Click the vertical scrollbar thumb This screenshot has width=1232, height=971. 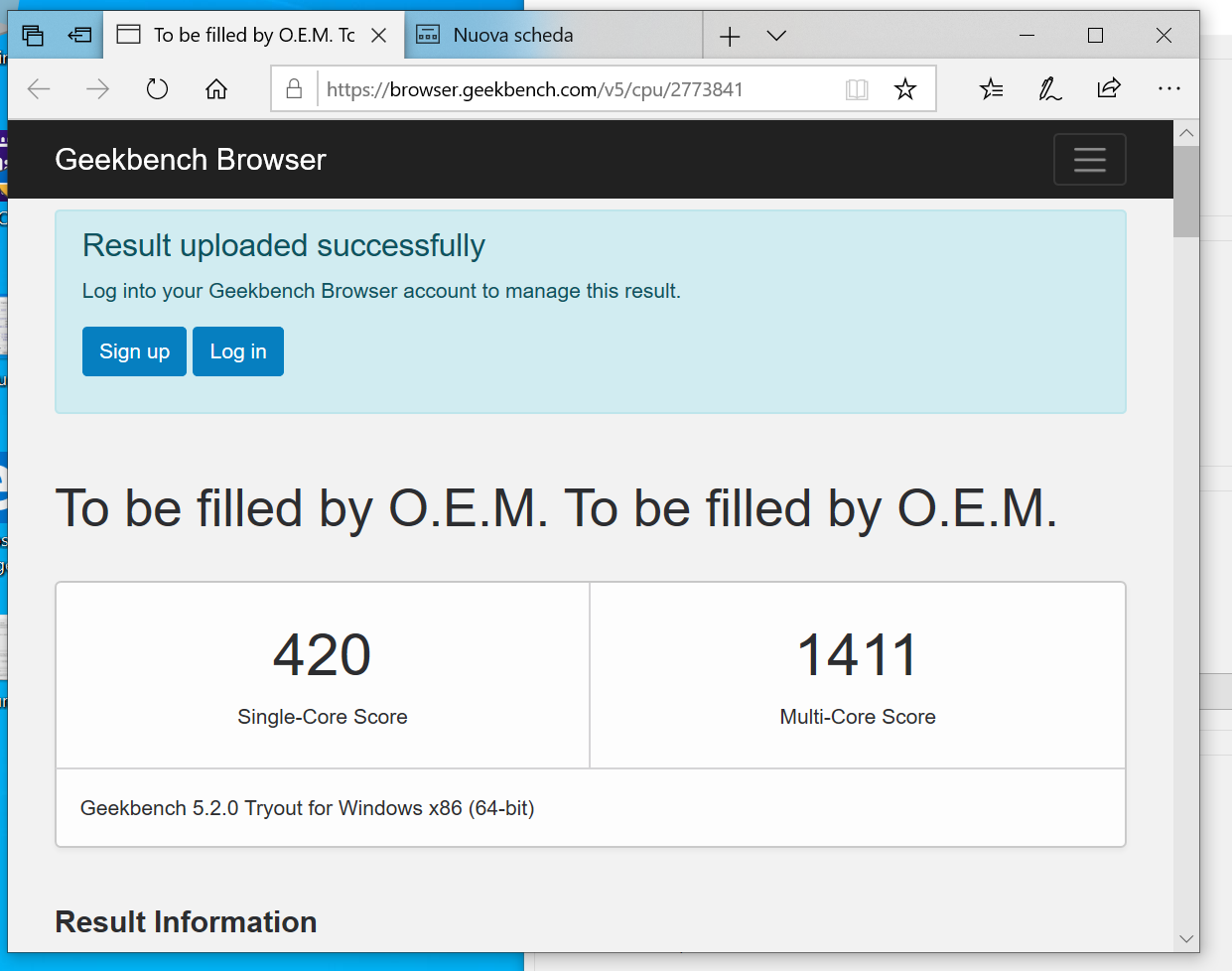point(1186,192)
